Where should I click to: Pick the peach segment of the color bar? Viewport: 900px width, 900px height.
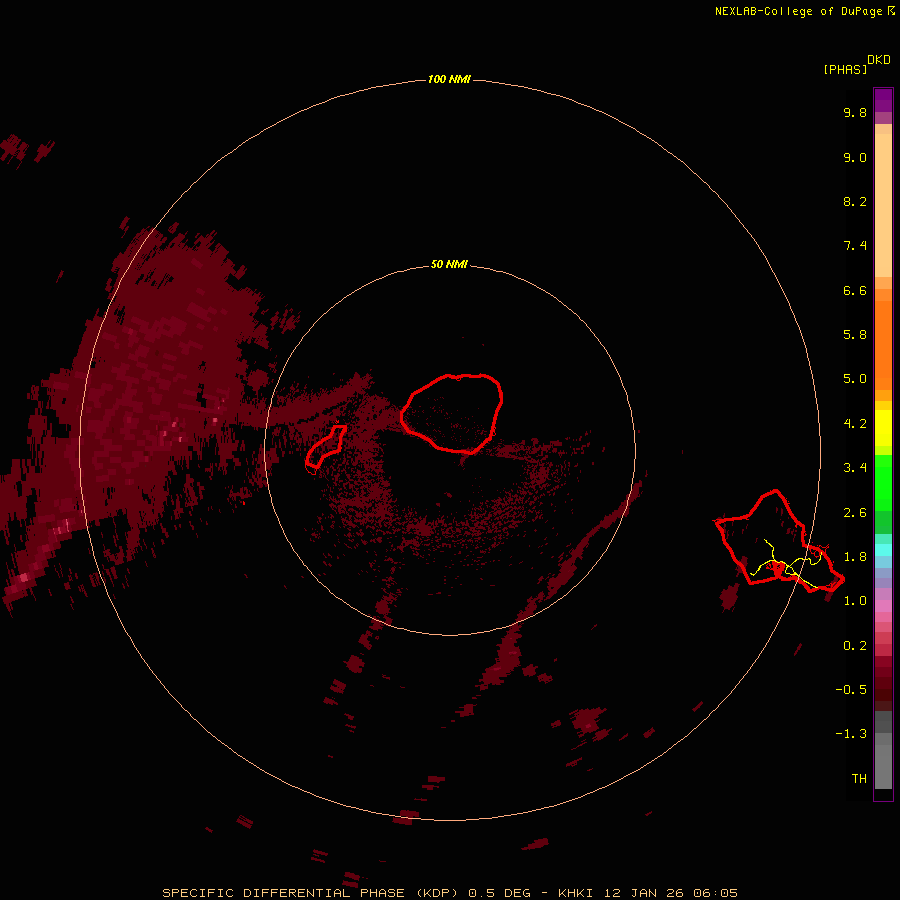point(883,204)
